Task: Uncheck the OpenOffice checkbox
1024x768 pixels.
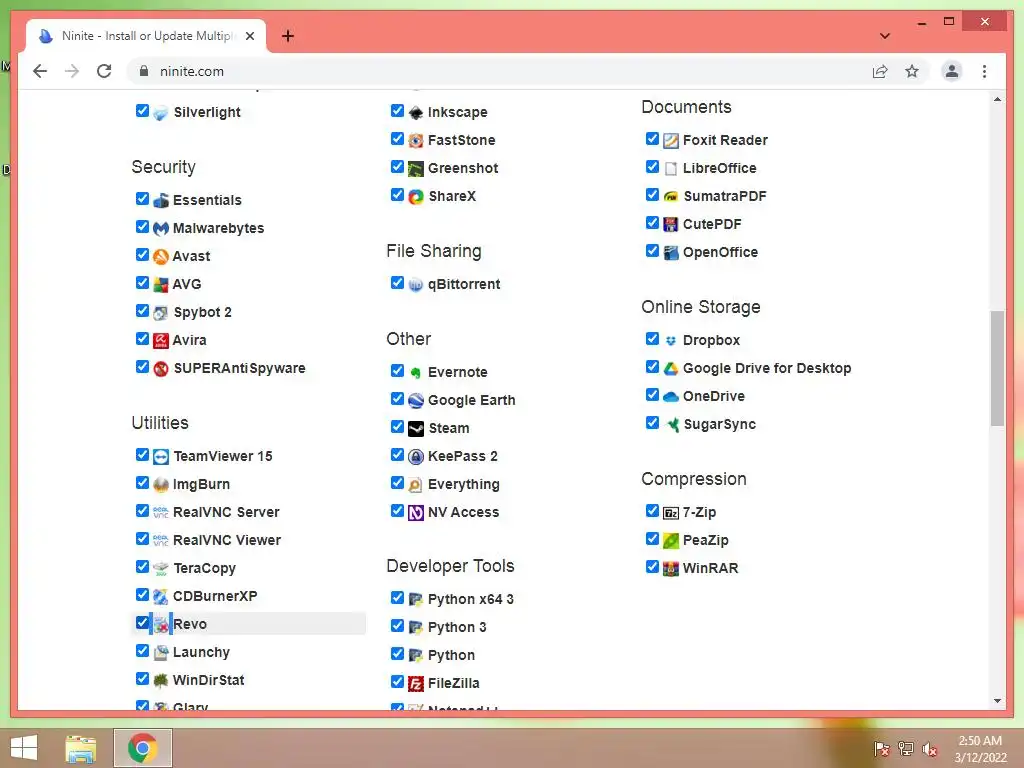Action: coord(652,250)
